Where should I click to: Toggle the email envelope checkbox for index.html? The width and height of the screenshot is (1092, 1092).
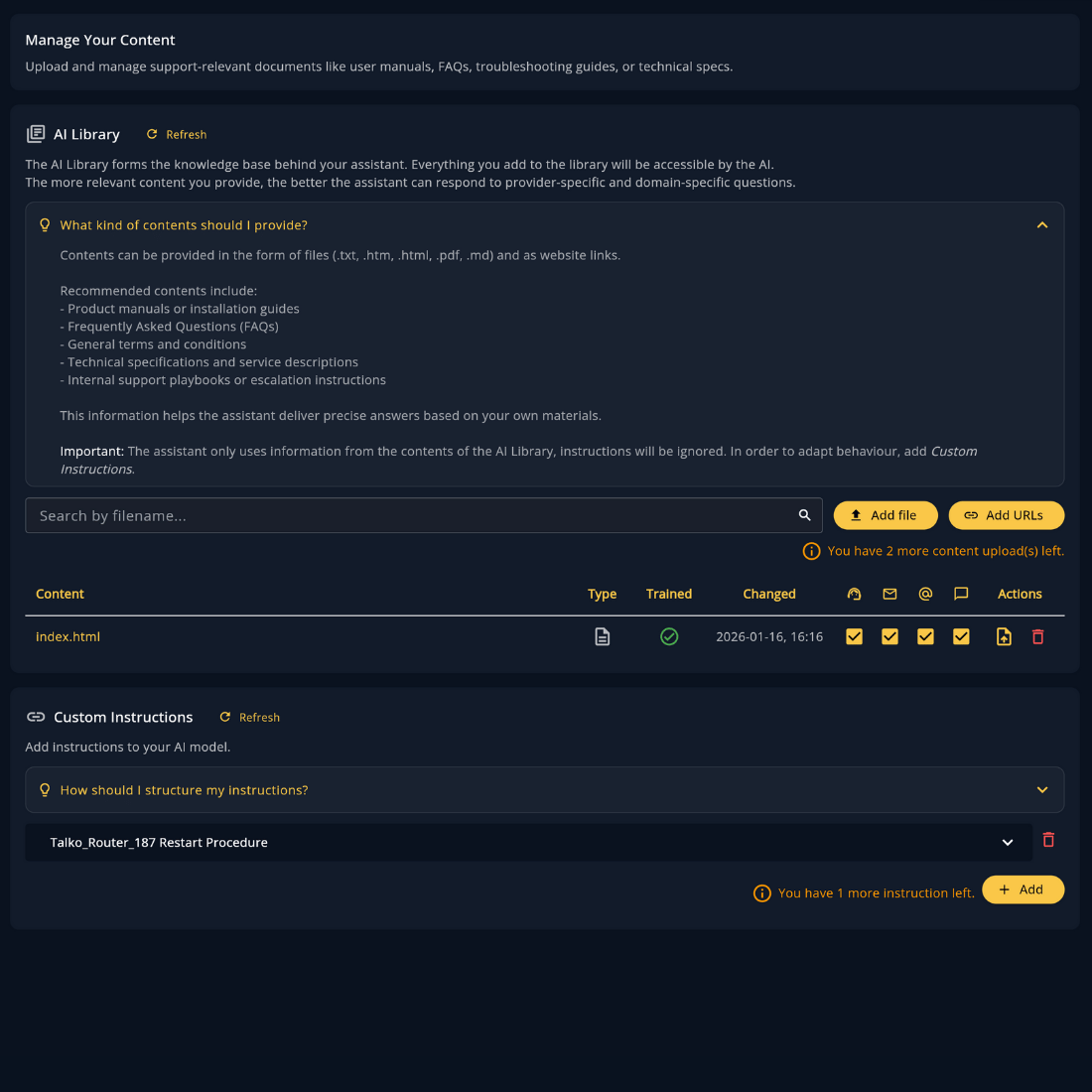click(889, 637)
